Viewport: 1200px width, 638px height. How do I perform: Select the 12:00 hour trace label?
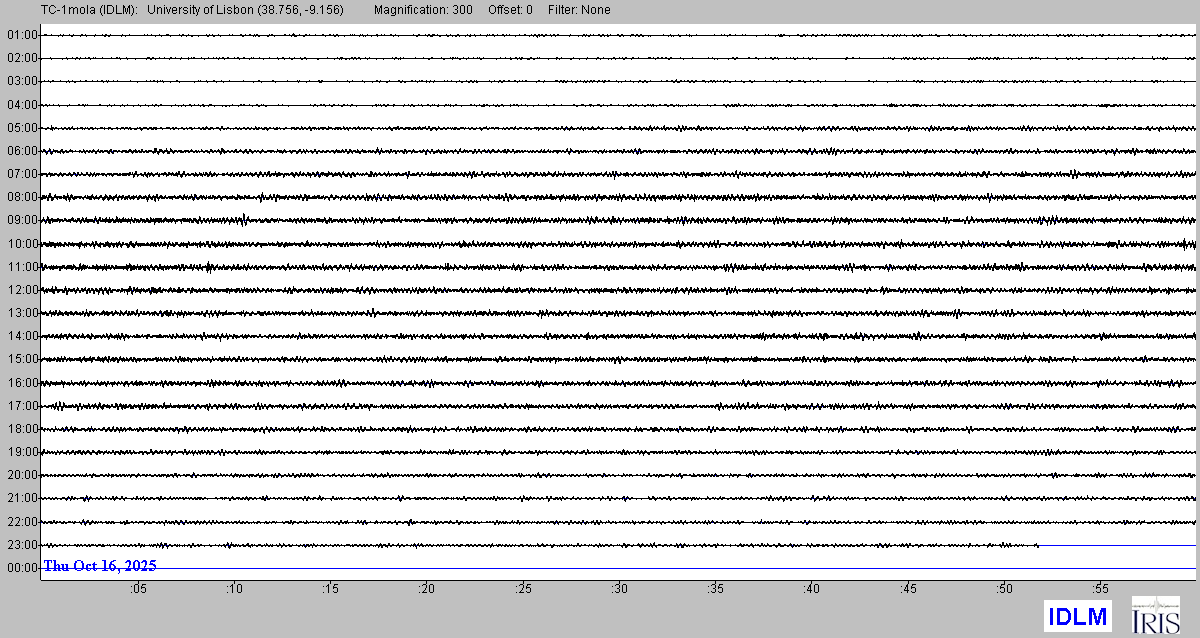[22, 290]
